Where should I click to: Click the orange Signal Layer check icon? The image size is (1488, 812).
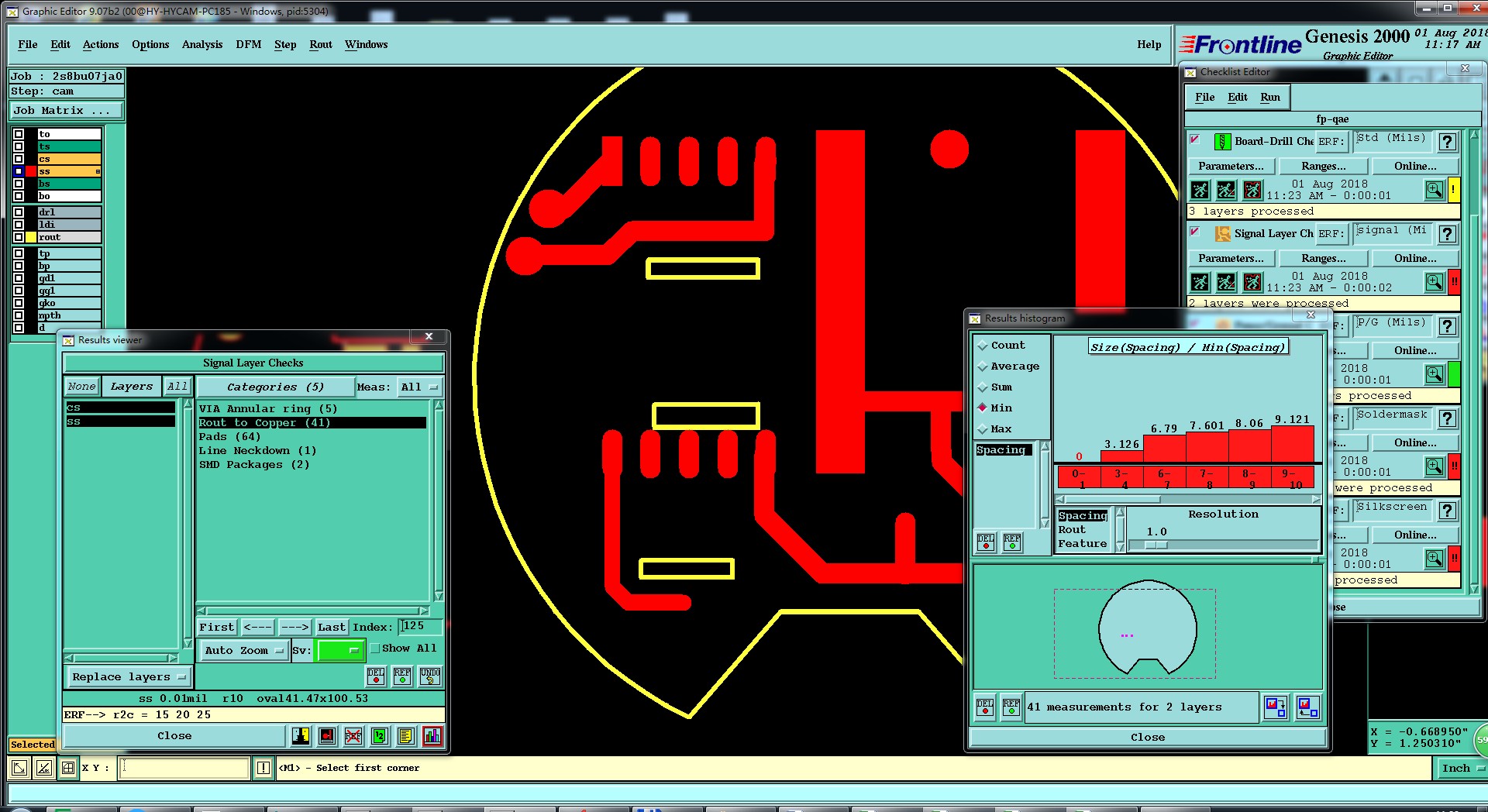[x=1222, y=234]
